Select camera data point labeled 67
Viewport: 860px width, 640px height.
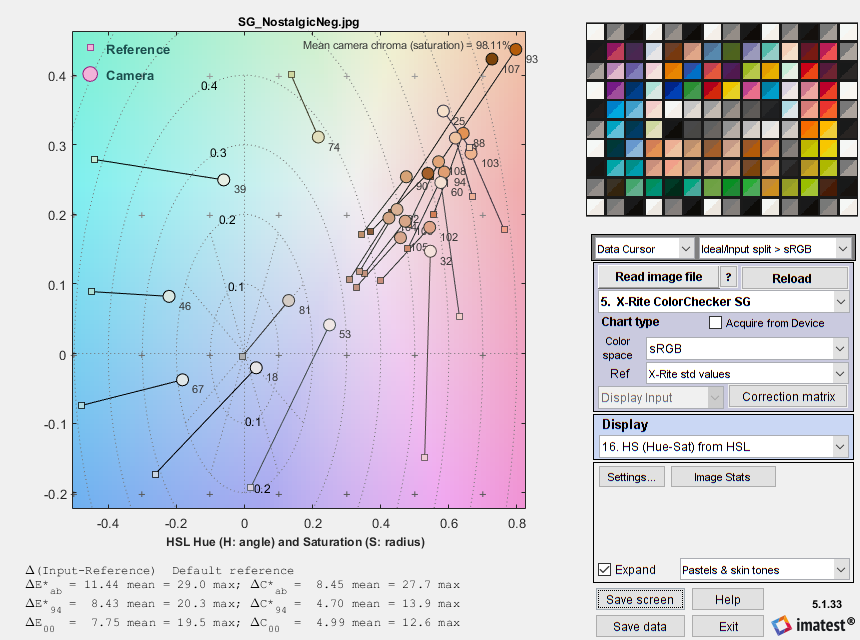[182, 380]
